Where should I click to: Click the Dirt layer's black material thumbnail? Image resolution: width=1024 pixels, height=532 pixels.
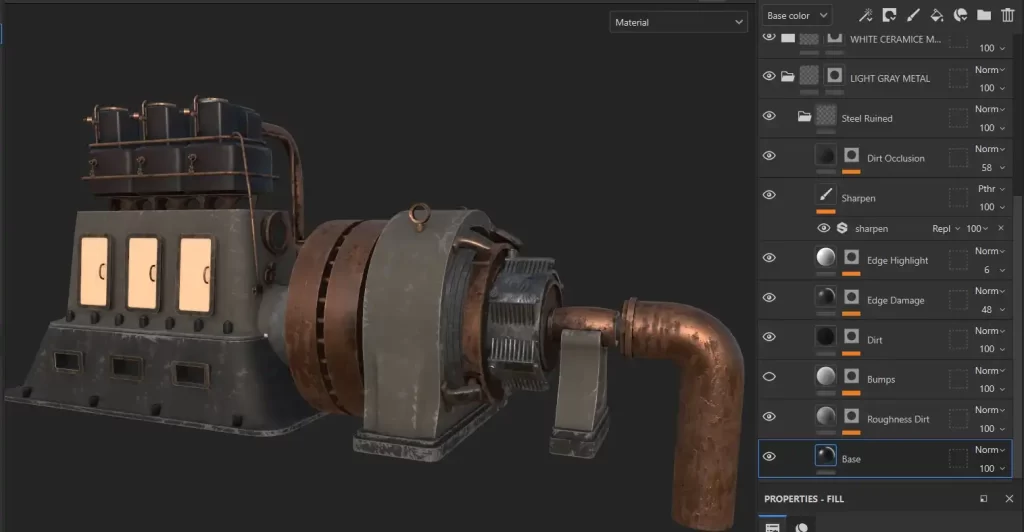click(826, 338)
